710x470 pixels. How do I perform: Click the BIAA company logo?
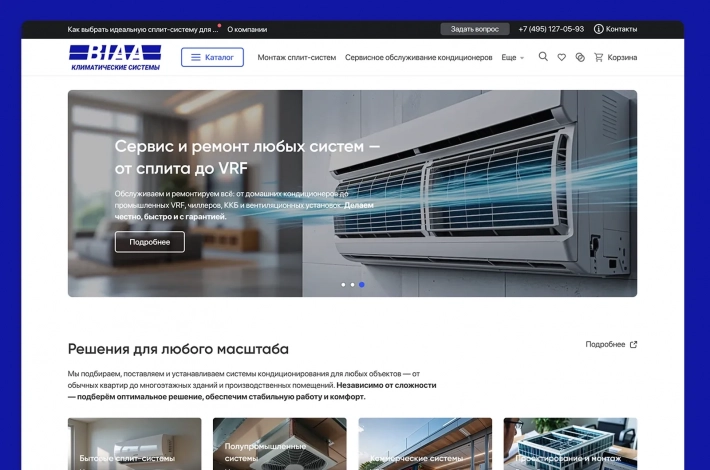[x=116, y=57]
